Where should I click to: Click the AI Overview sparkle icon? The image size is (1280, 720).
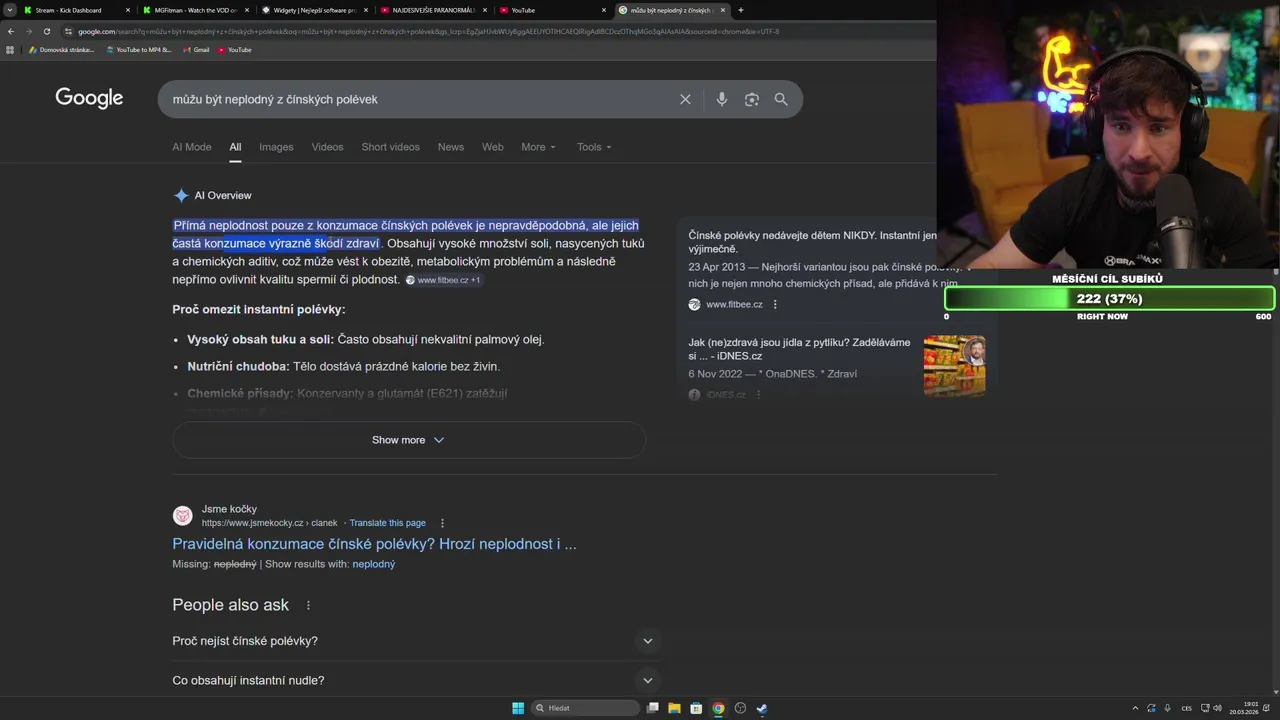pyautogui.click(x=181, y=195)
